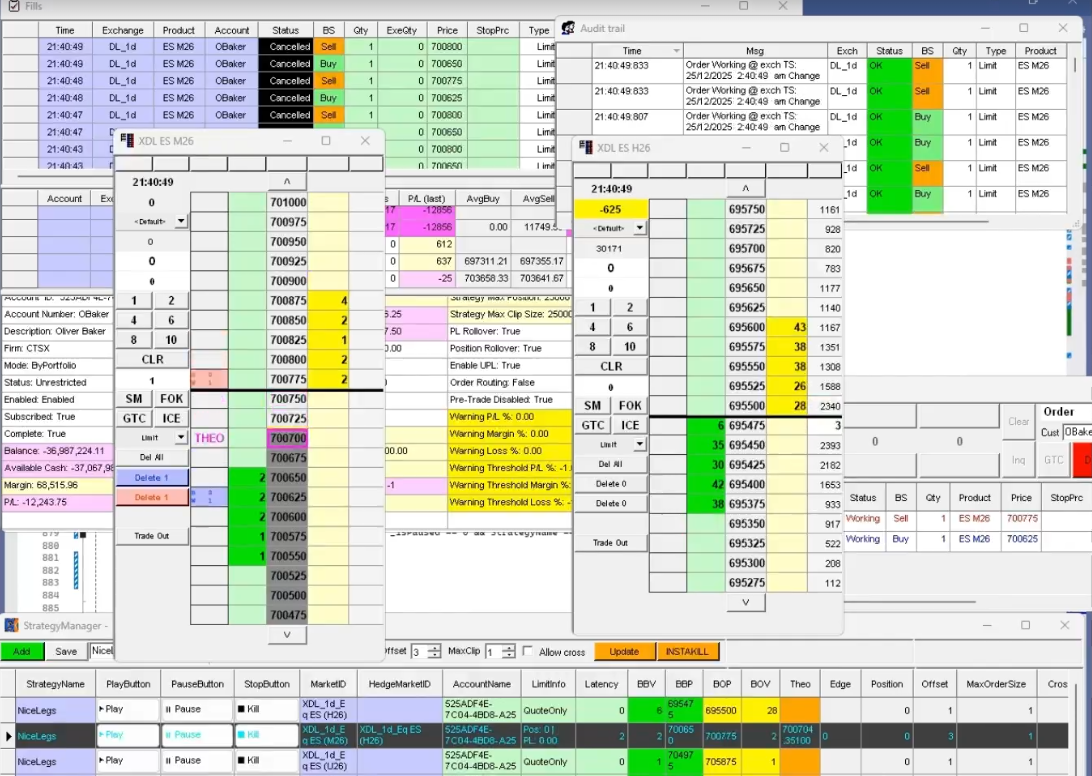Viewport: 1092px width, 776px height.
Task: Click the StrategyManager window icon
Action: click(x=11, y=626)
